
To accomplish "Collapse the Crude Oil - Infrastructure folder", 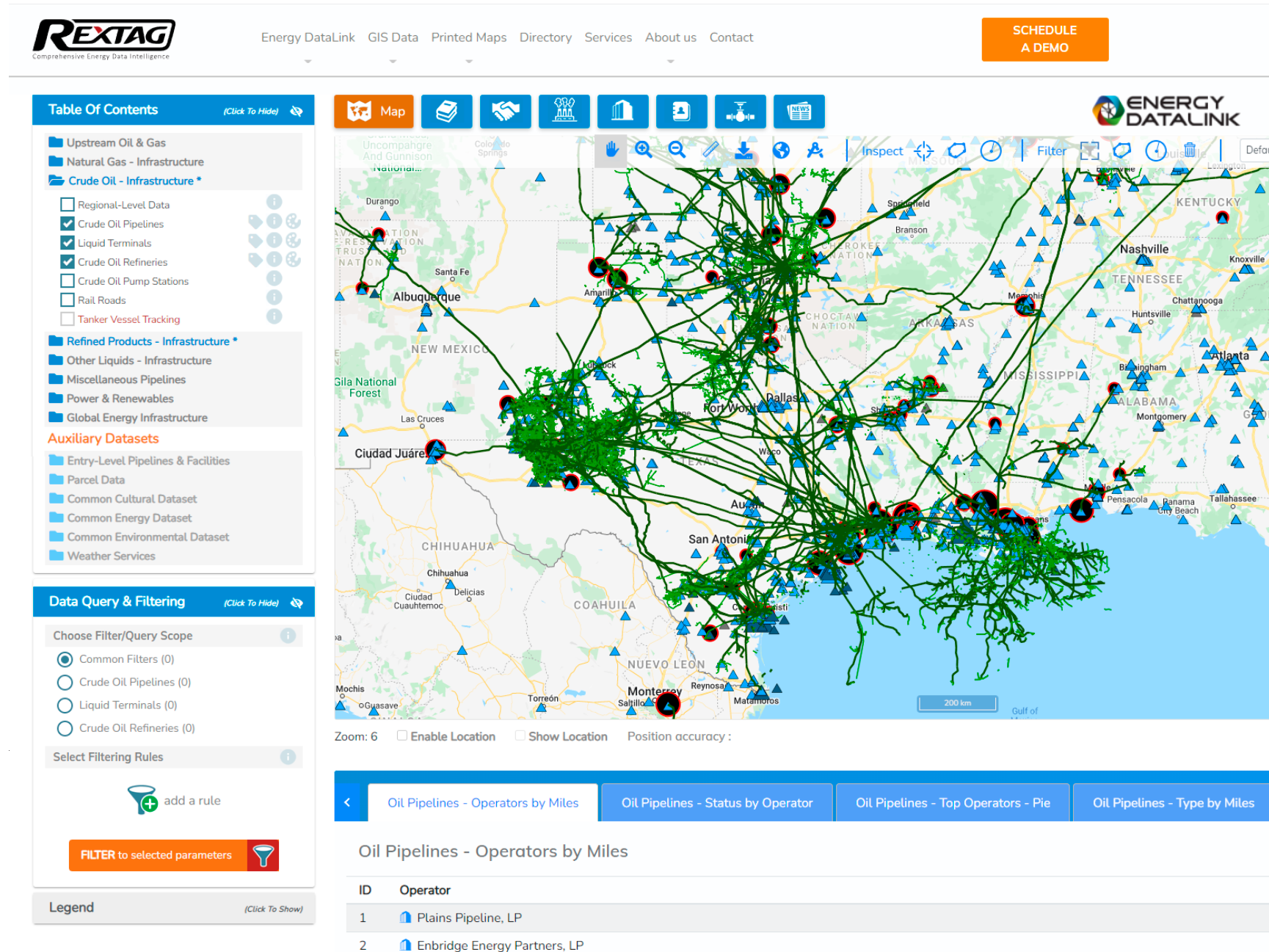I will click(x=125, y=181).
